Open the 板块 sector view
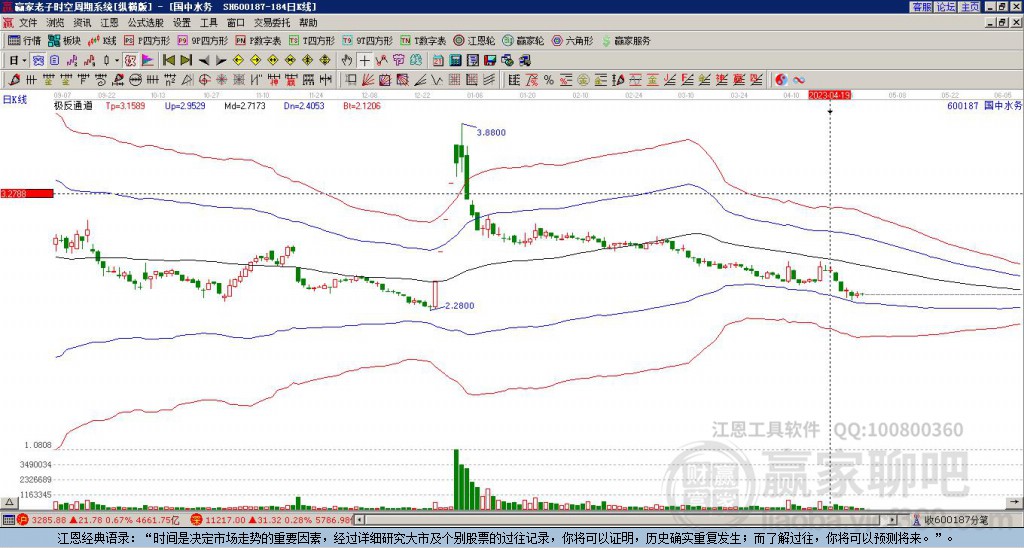 click(x=64, y=40)
